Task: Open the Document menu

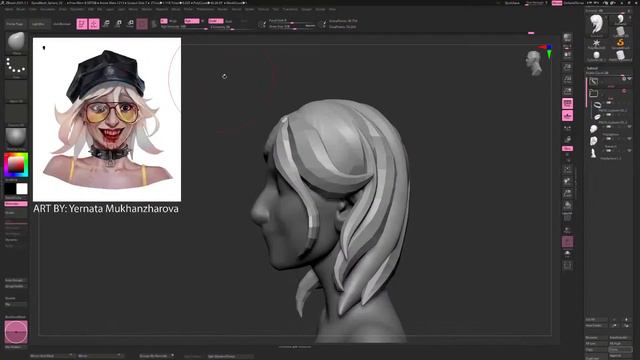Action: (48, 9)
